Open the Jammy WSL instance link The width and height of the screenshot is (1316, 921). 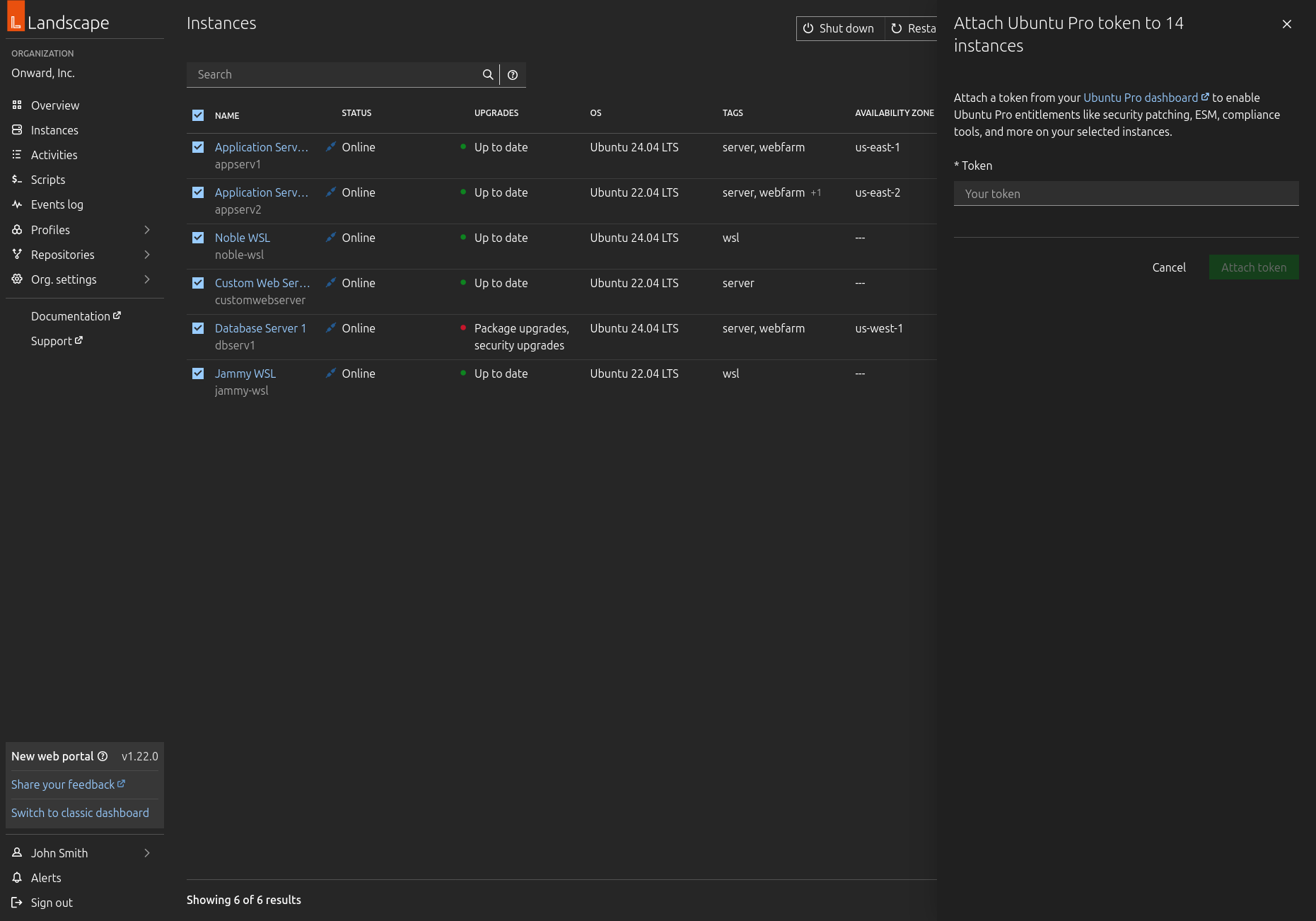click(x=245, y=373)
